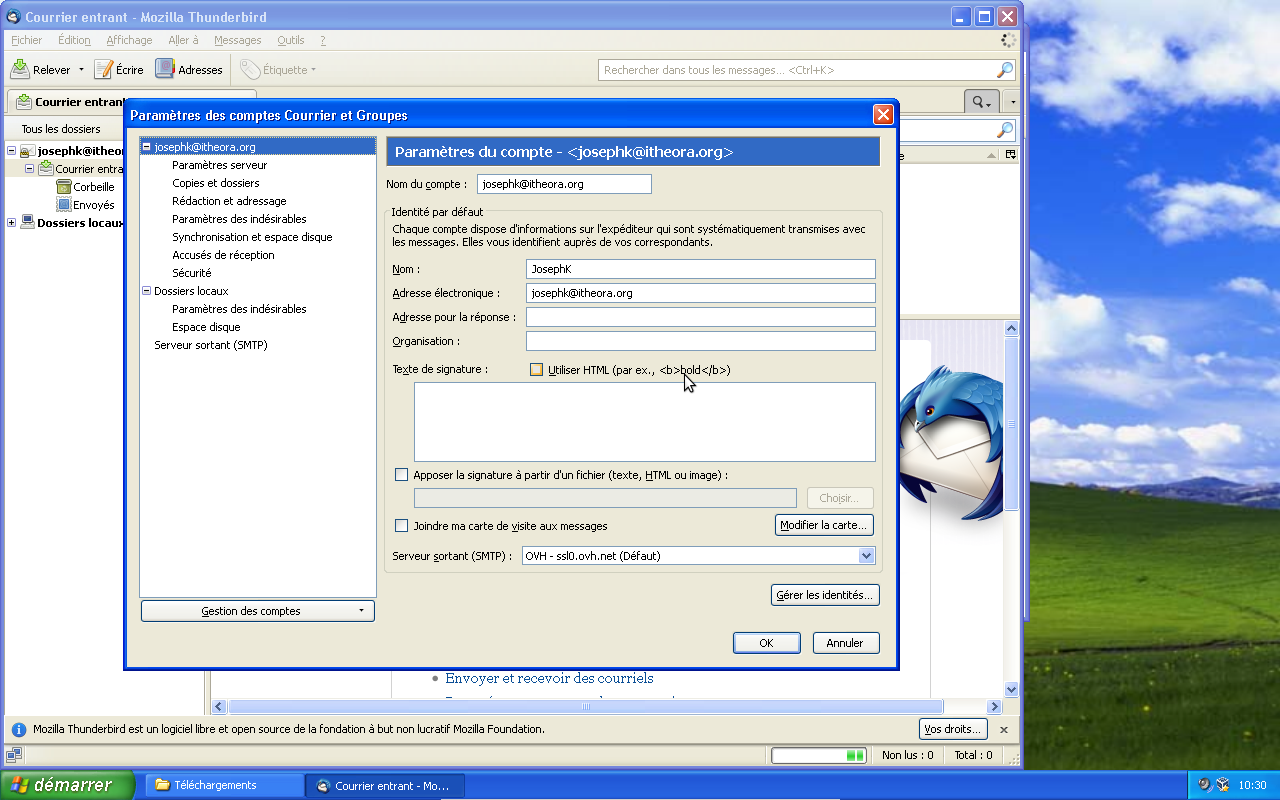Expand Dossiers locaux in the main folder pane
1280x800 pixels.
pos(12,223)
